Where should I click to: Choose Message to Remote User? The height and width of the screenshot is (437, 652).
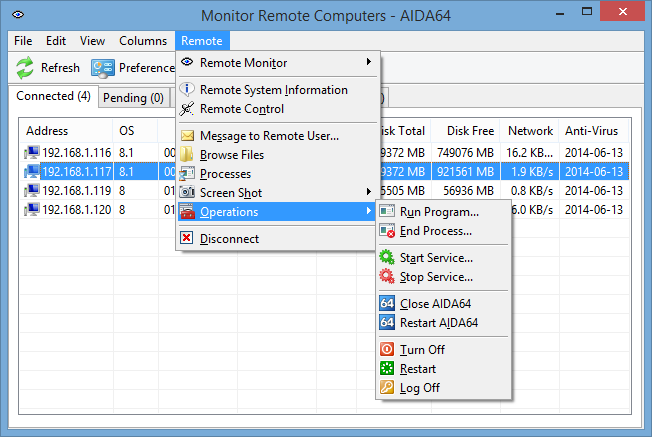(x=269, y=136)
